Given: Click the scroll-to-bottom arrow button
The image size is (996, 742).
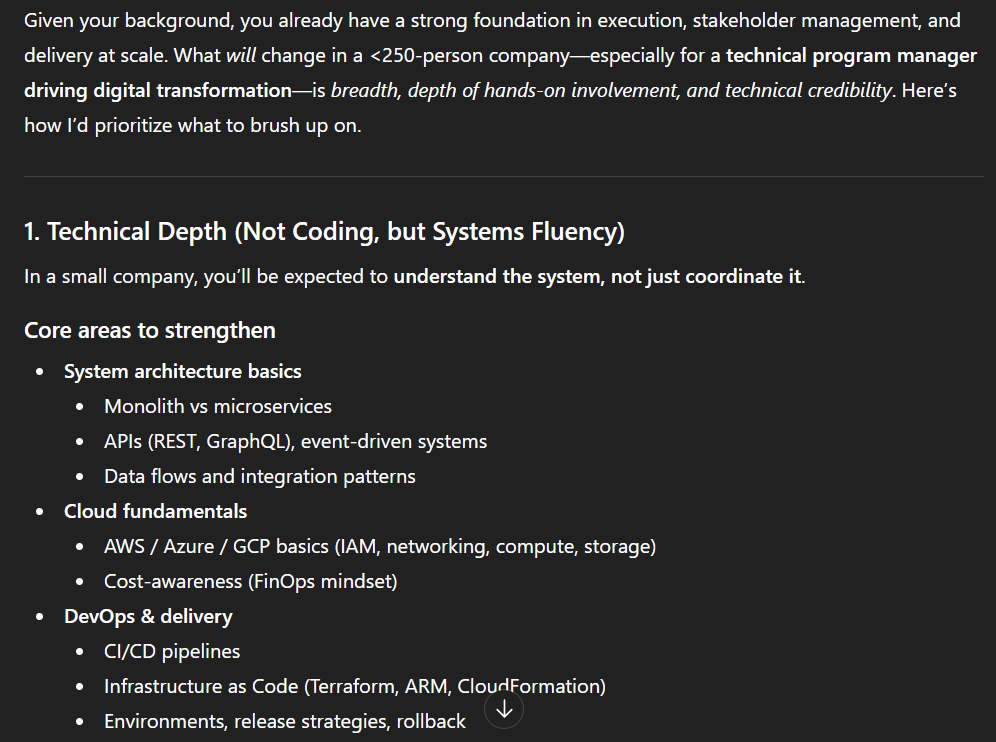Looking at the screenshot, I should 504,709.
